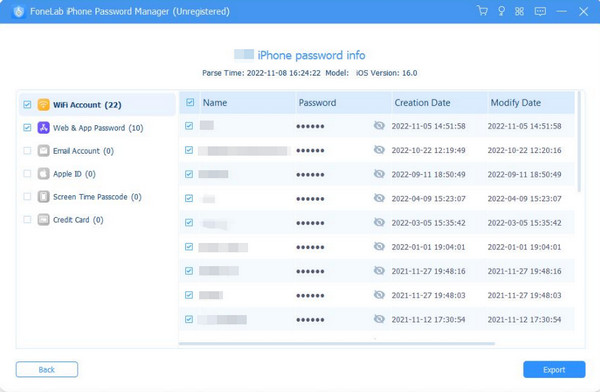Uncheck the row created 2022-10-22 12:19:49

click(189, 150)
